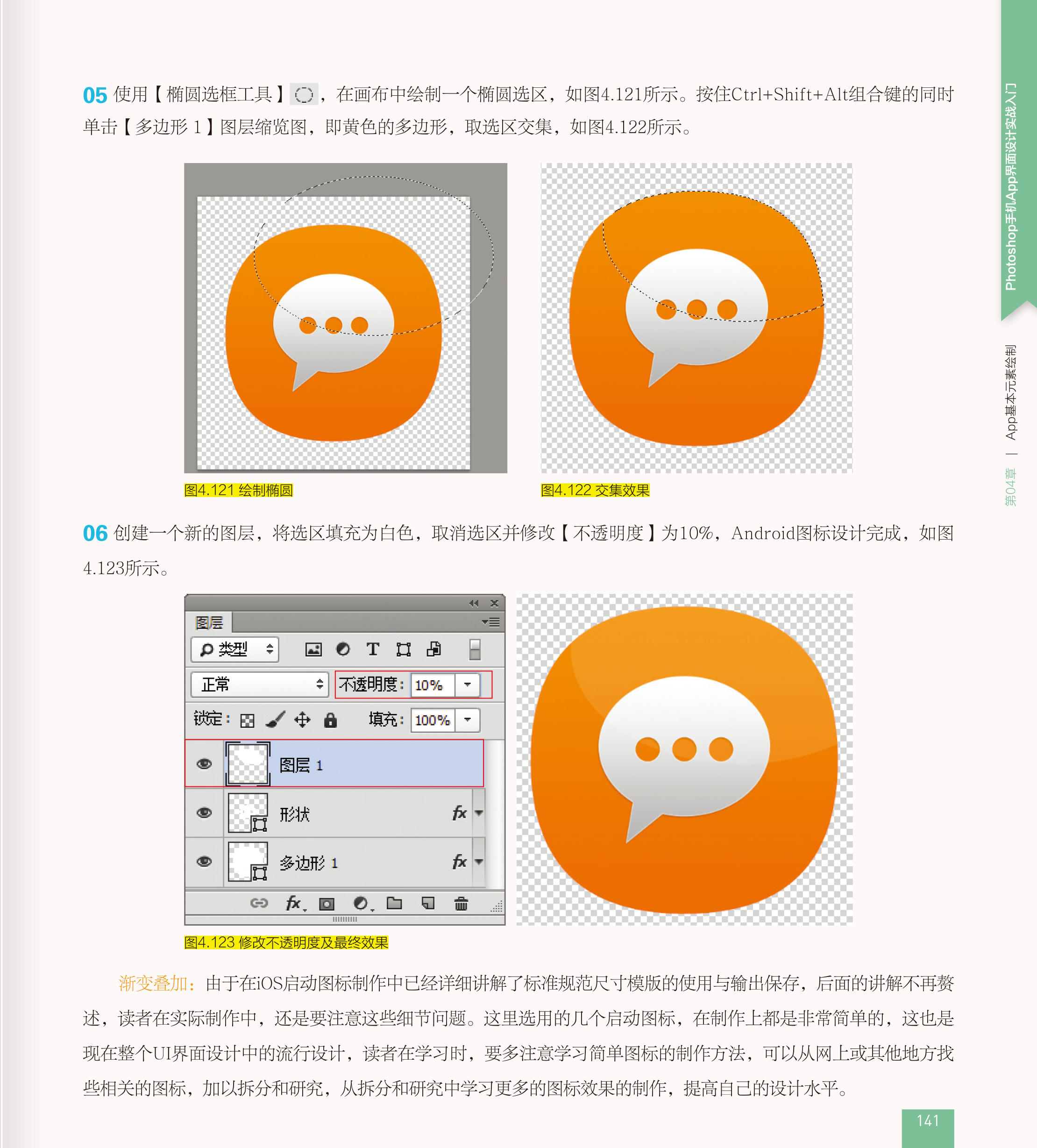This screenshot has width=1037, height=1148.
Task: Toggle the layer filter on/off switch
Action: click(x=475, y=649)
